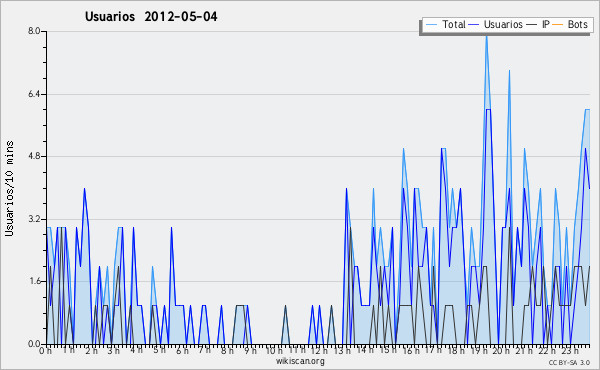
Task: Click the '4 h' x-axis label
Action: click(136, 350)
